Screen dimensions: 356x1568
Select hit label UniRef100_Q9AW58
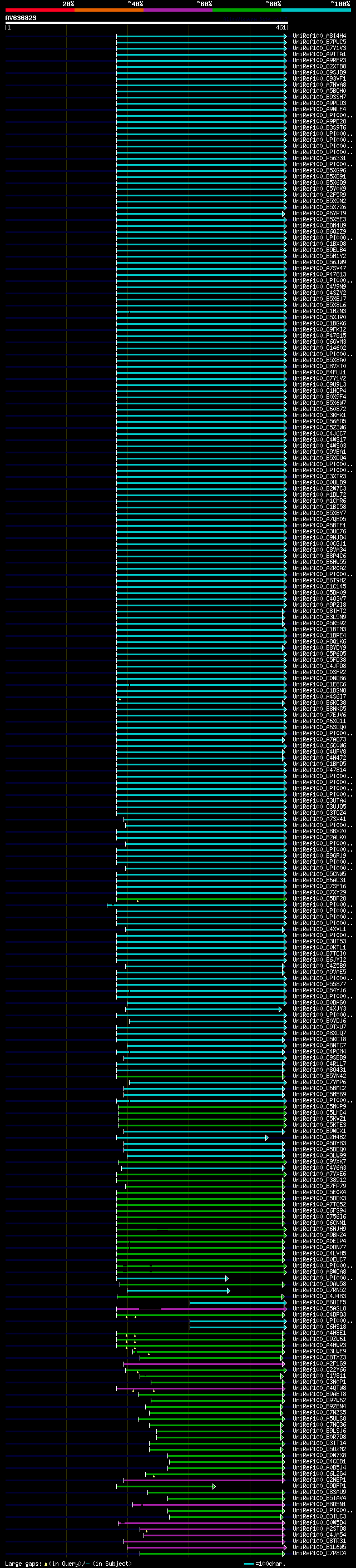[x=319, y=1284]
